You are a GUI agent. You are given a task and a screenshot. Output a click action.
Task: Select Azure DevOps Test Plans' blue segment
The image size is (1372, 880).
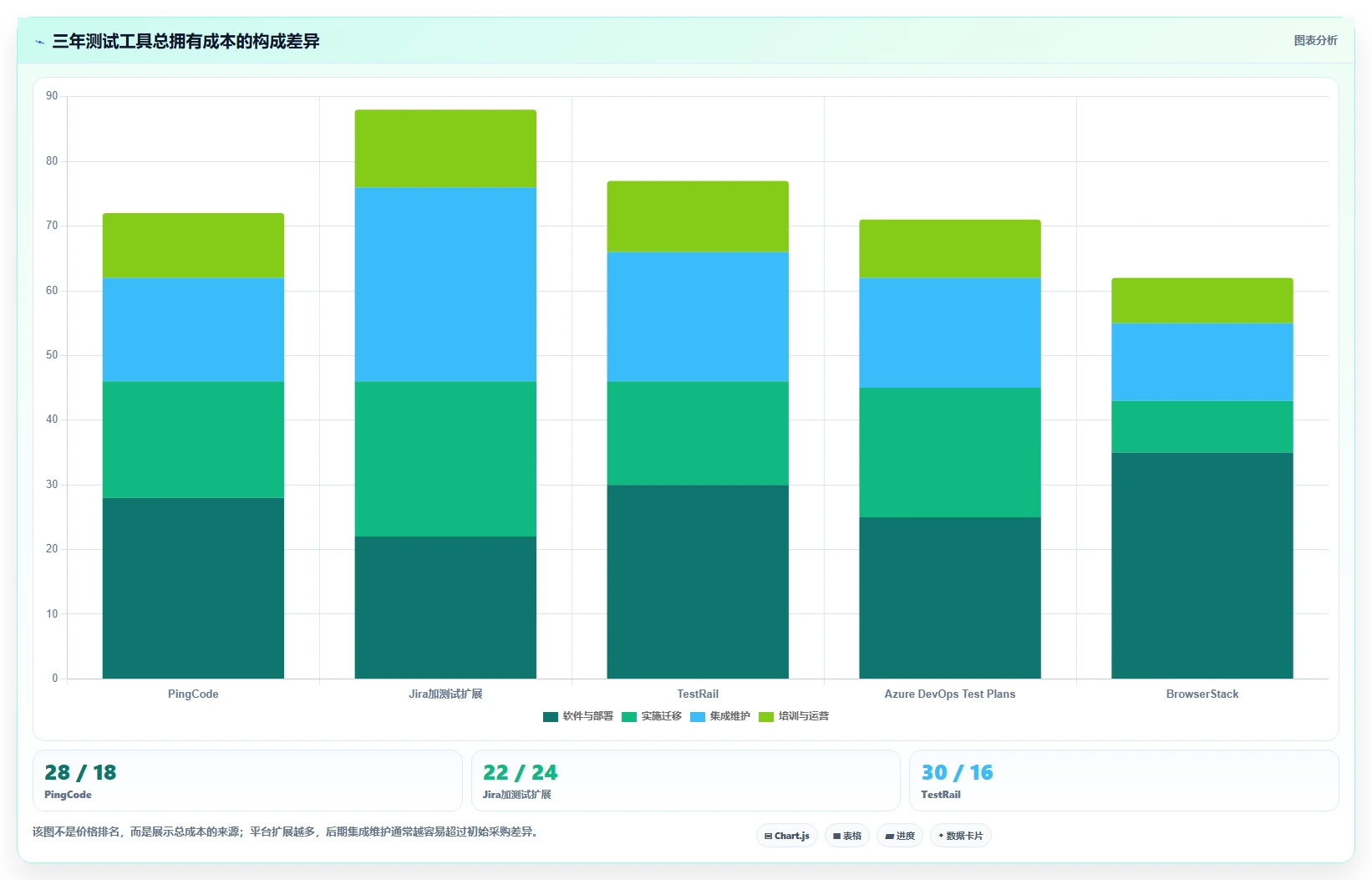click(950, 333)
